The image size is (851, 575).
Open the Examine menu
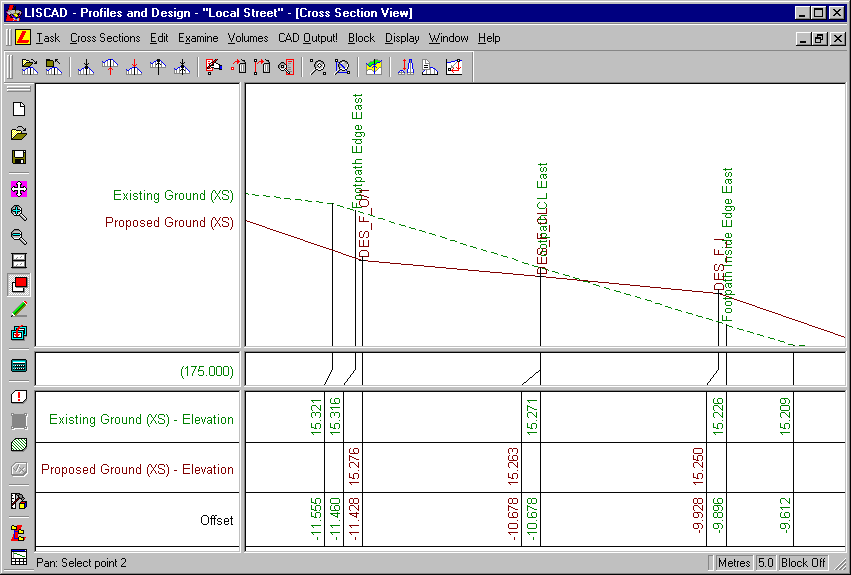pyautogui.click(x=198, y=38)
